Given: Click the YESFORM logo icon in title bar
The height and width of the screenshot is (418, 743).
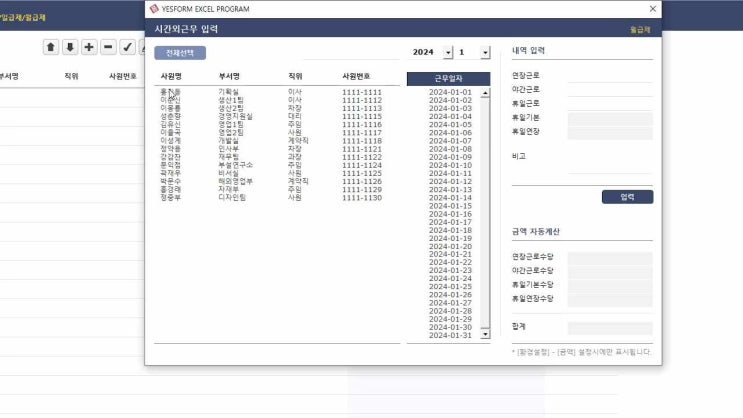Looking at the screenshot, I should coord(154,9).
